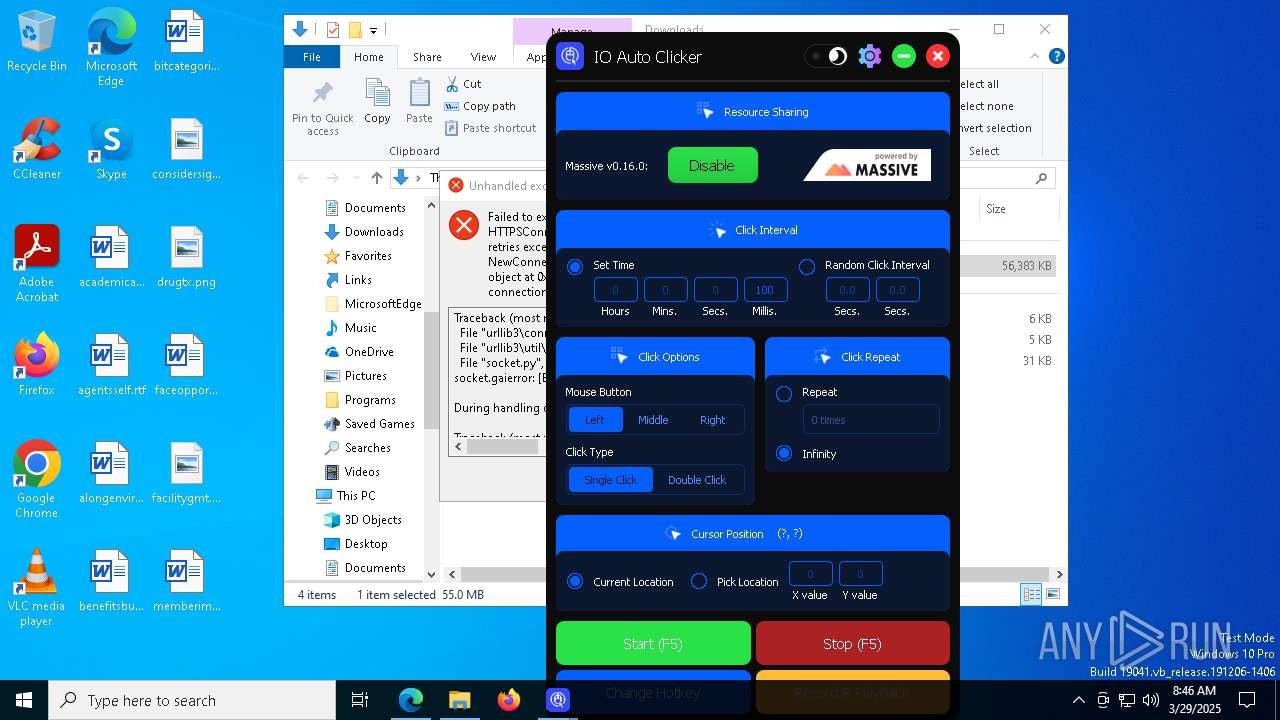Open Skype desktop shortcut

111,149
